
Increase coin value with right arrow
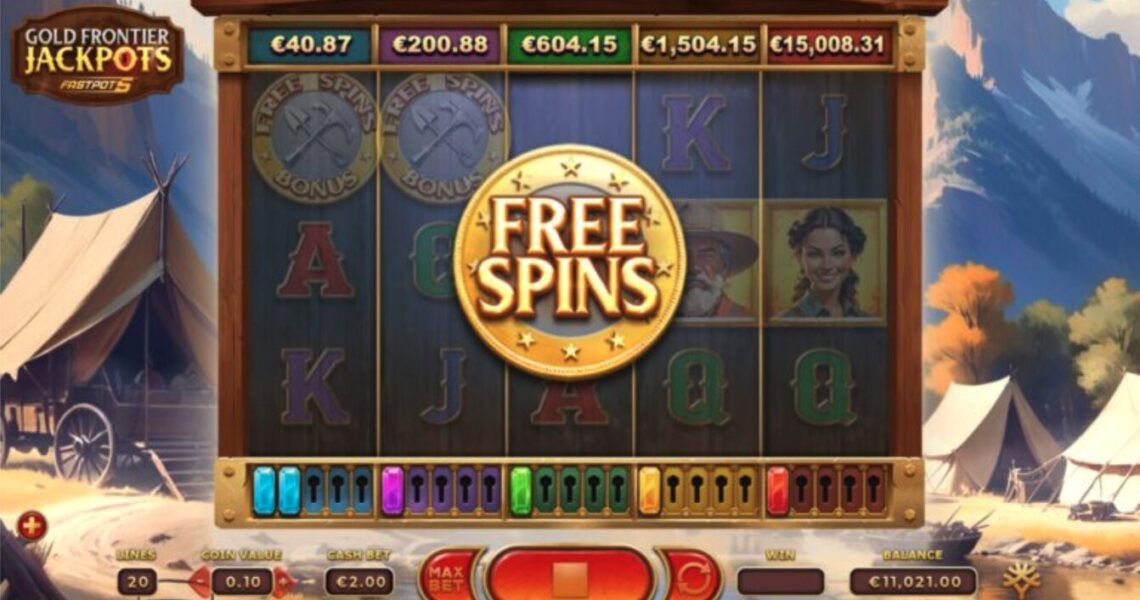[285, 582]
